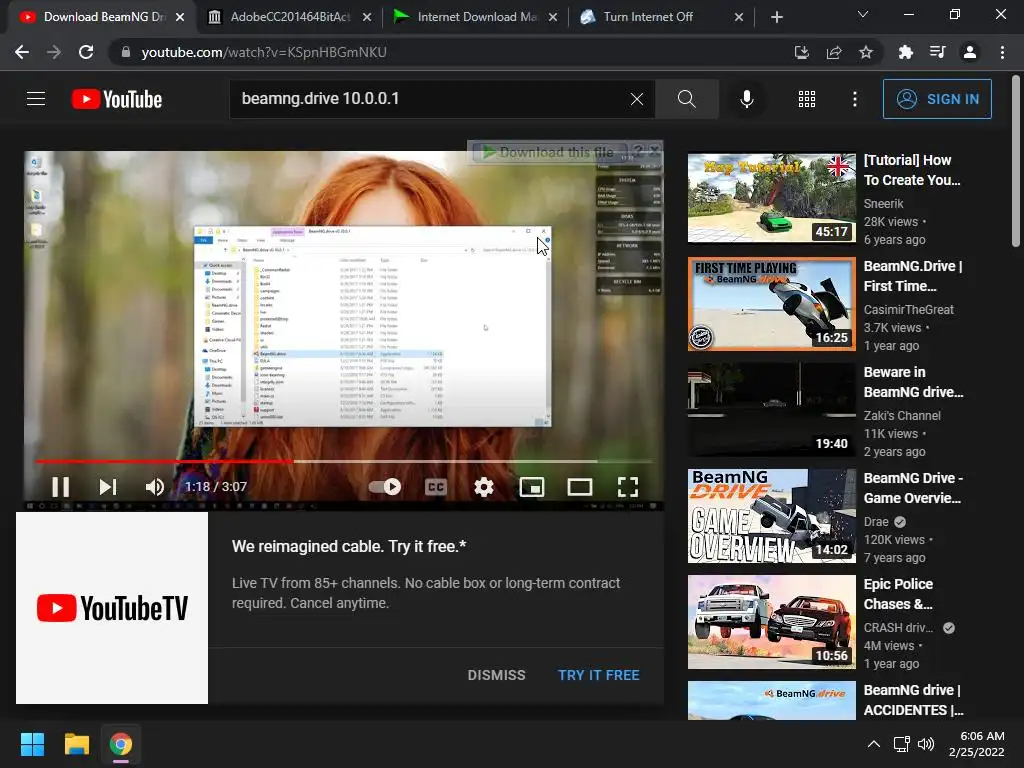
Task: Click the TRY IT FREE link
Action: pyautogui.click(x=598, y=675)
